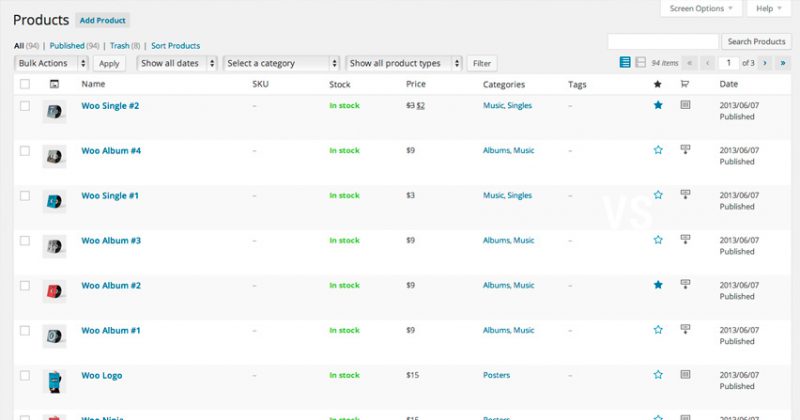Expand the Screen Options panel

(701, 8)
